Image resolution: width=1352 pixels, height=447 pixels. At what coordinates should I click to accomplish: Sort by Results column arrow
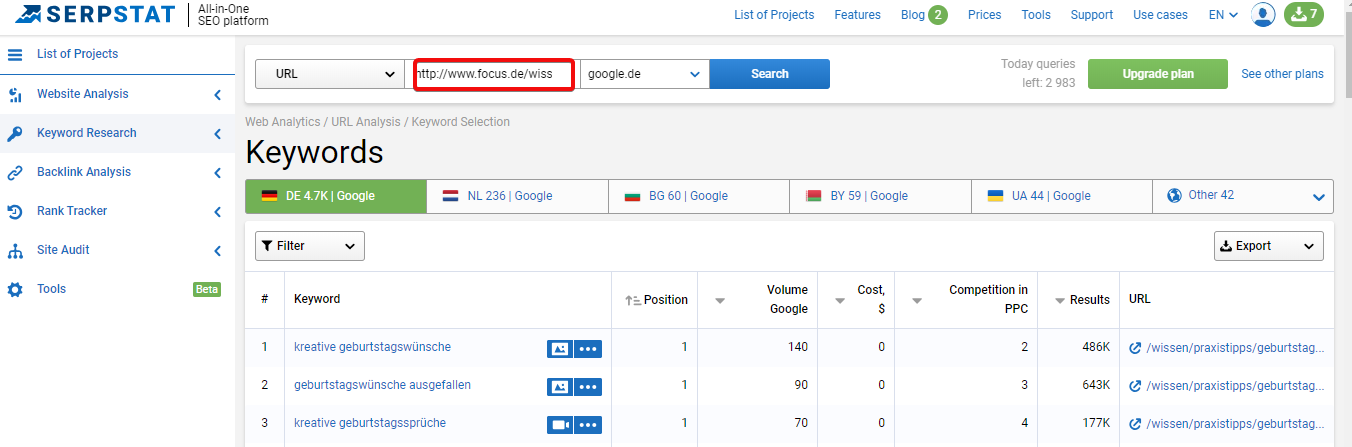1060,300
